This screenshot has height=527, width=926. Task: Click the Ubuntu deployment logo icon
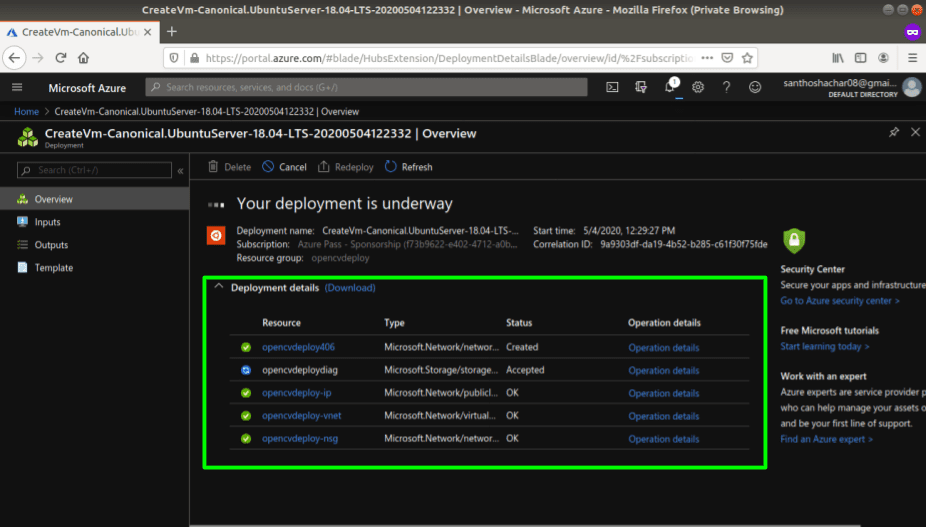tap(216, 236)
